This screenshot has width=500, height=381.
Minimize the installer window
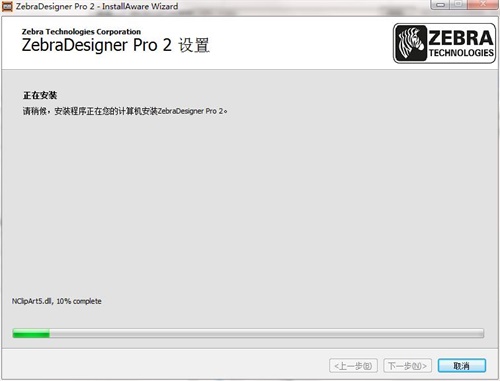click(440, 5)
